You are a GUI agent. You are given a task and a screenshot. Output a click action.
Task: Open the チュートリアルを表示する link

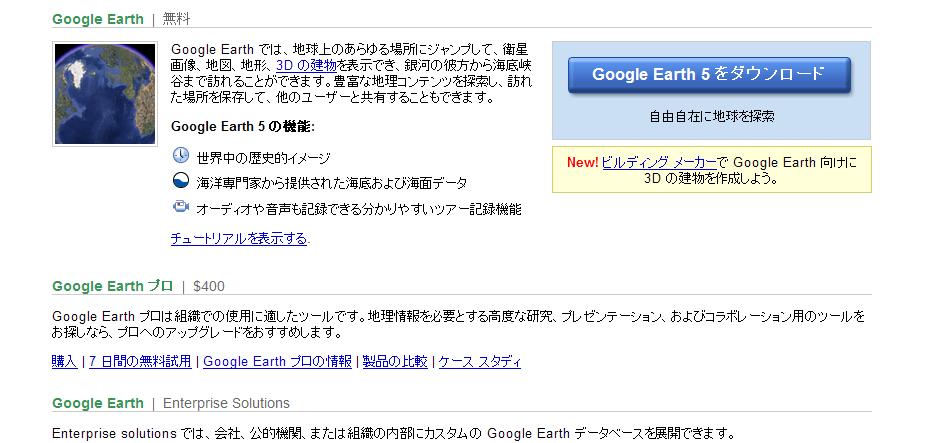tap(239, 238)
